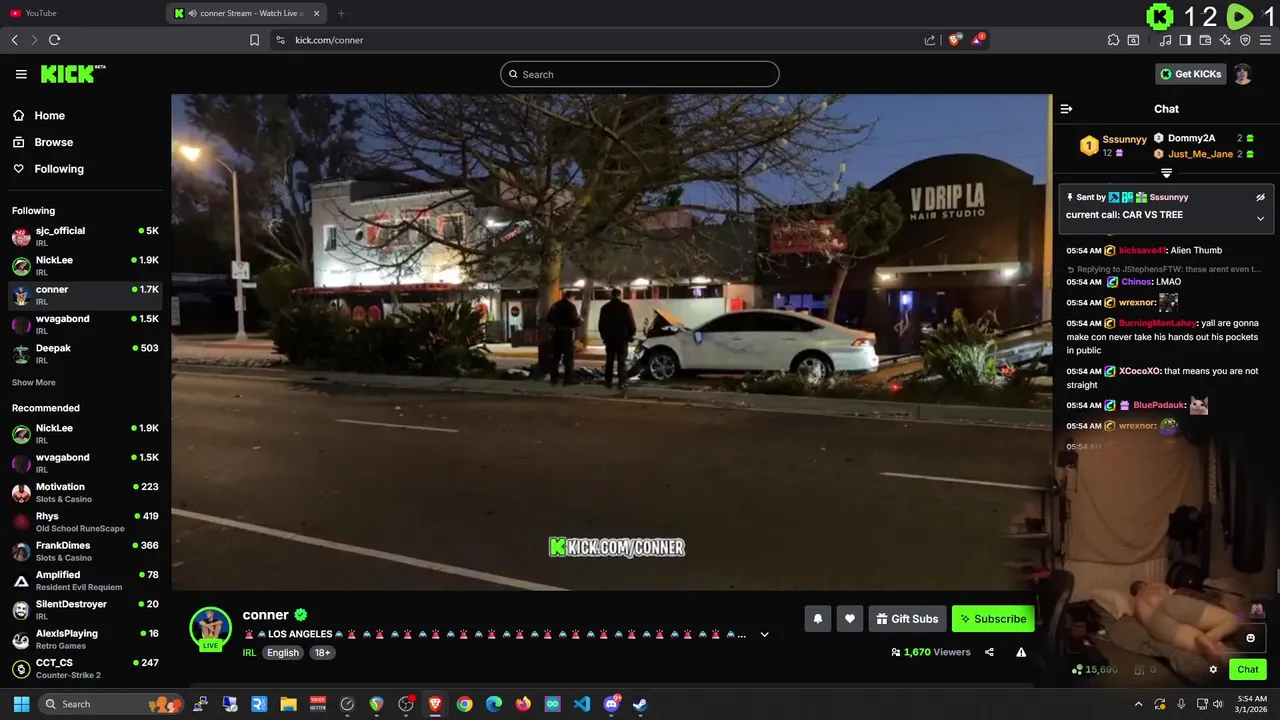This screenshot has width=1280, height=720.
Task: Expand Following list with Show More
Action: [34, 383]
